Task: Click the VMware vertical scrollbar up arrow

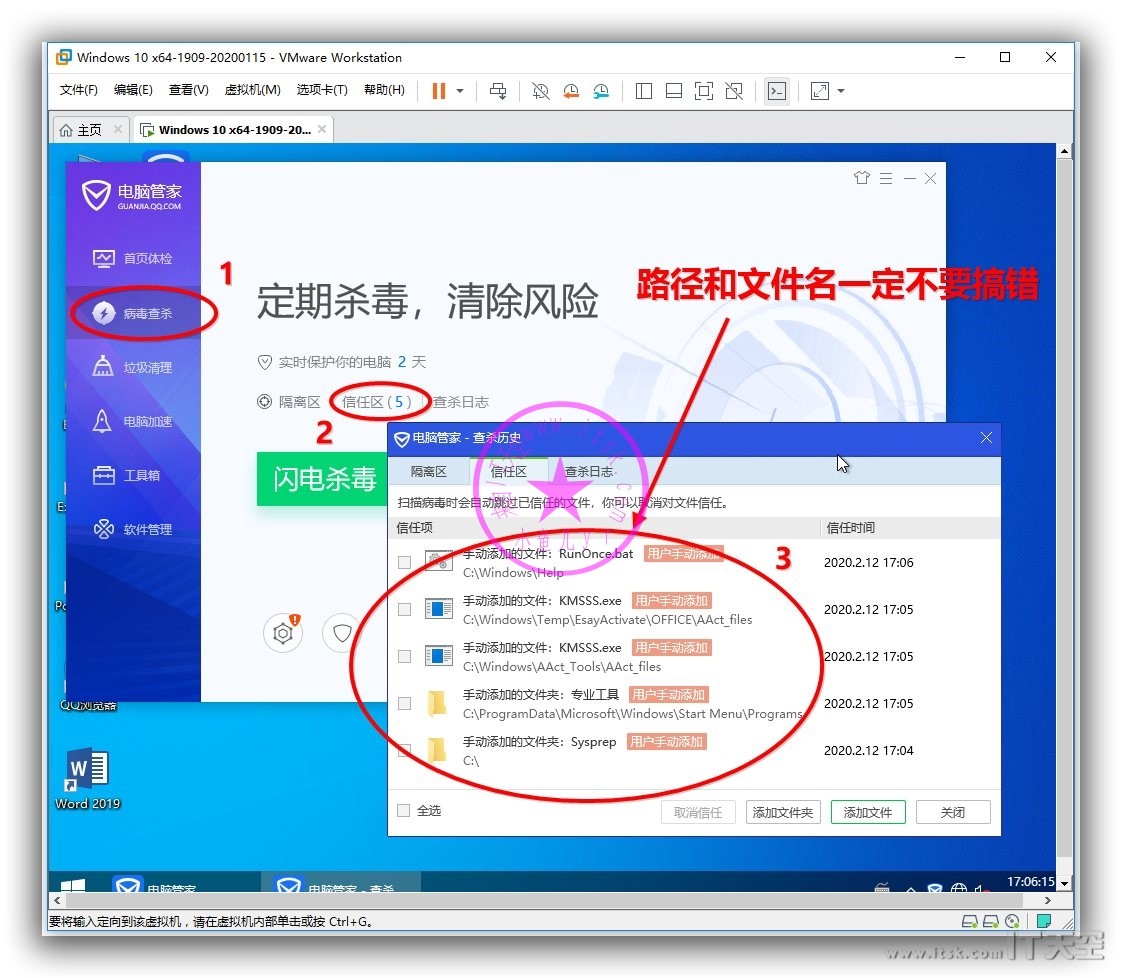Action: click(1065, 151)
